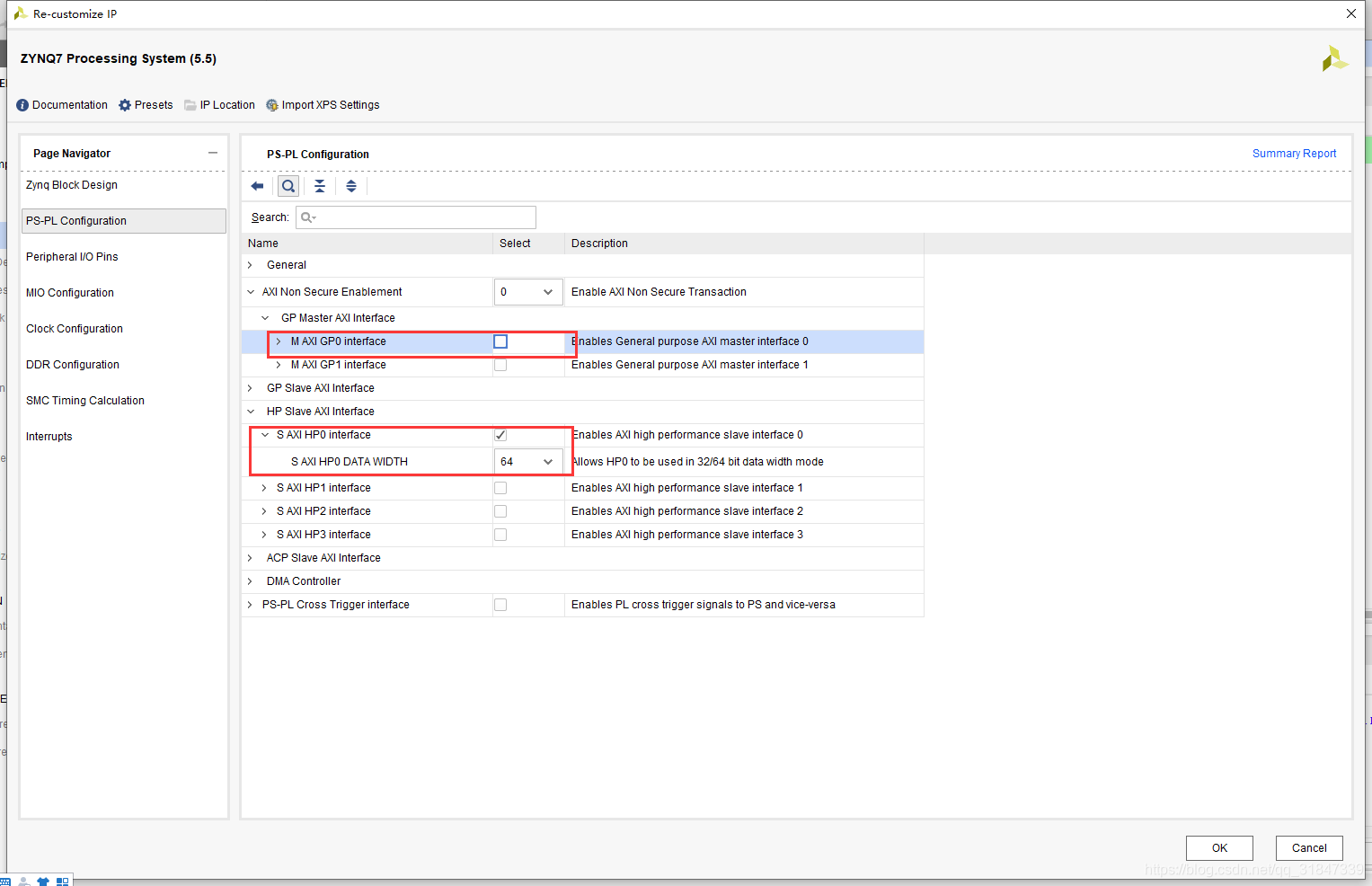Click the expand all toolbar icon
The height and width of the screenshot is (886, 1372).
tap(351, 186)
